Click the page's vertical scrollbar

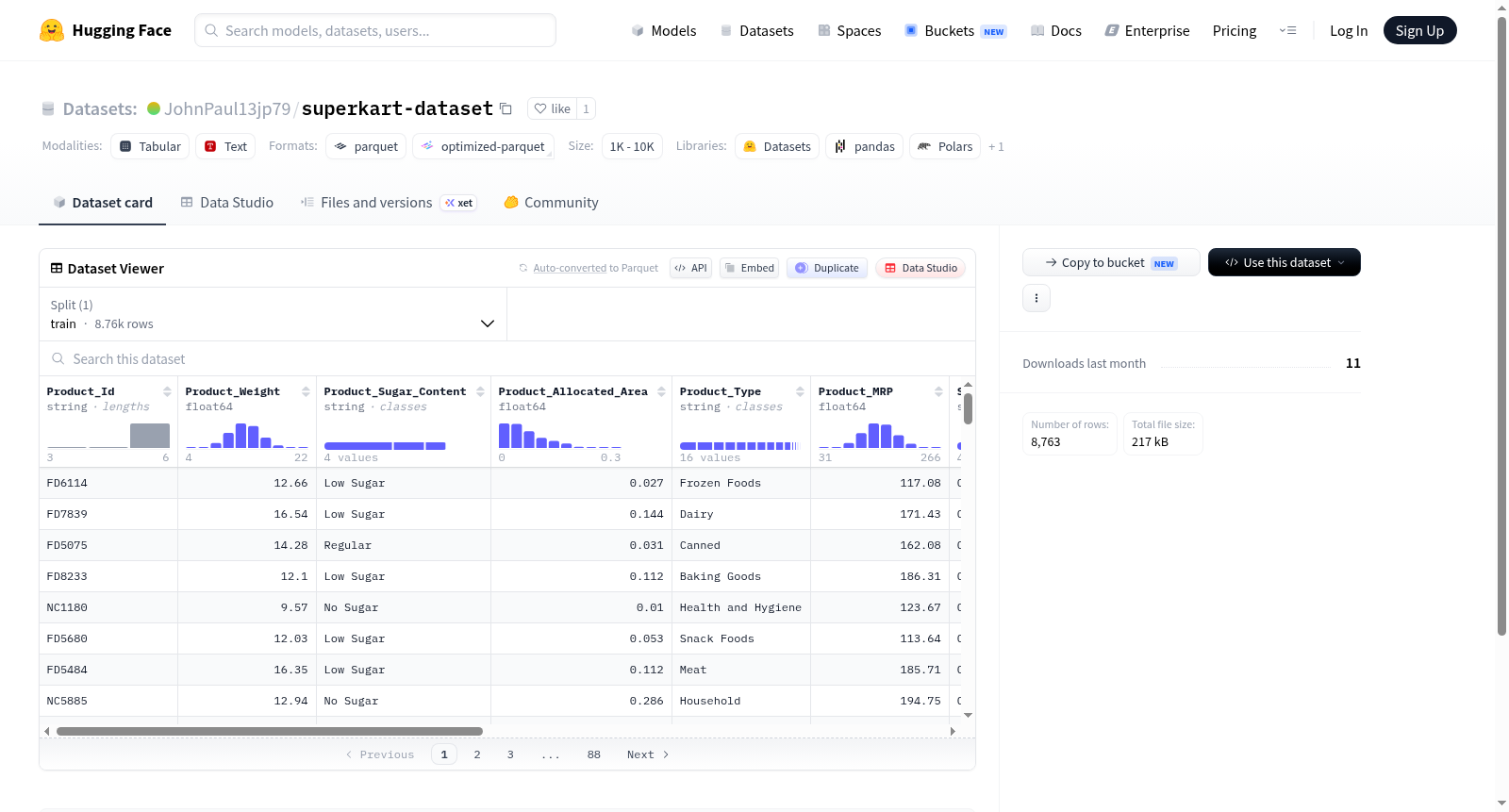[x=1501, y=325]
